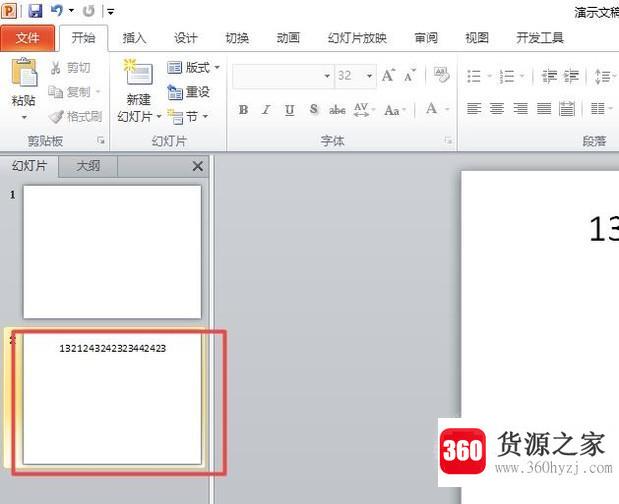Click the Columns icon in paragraph group

597,108
